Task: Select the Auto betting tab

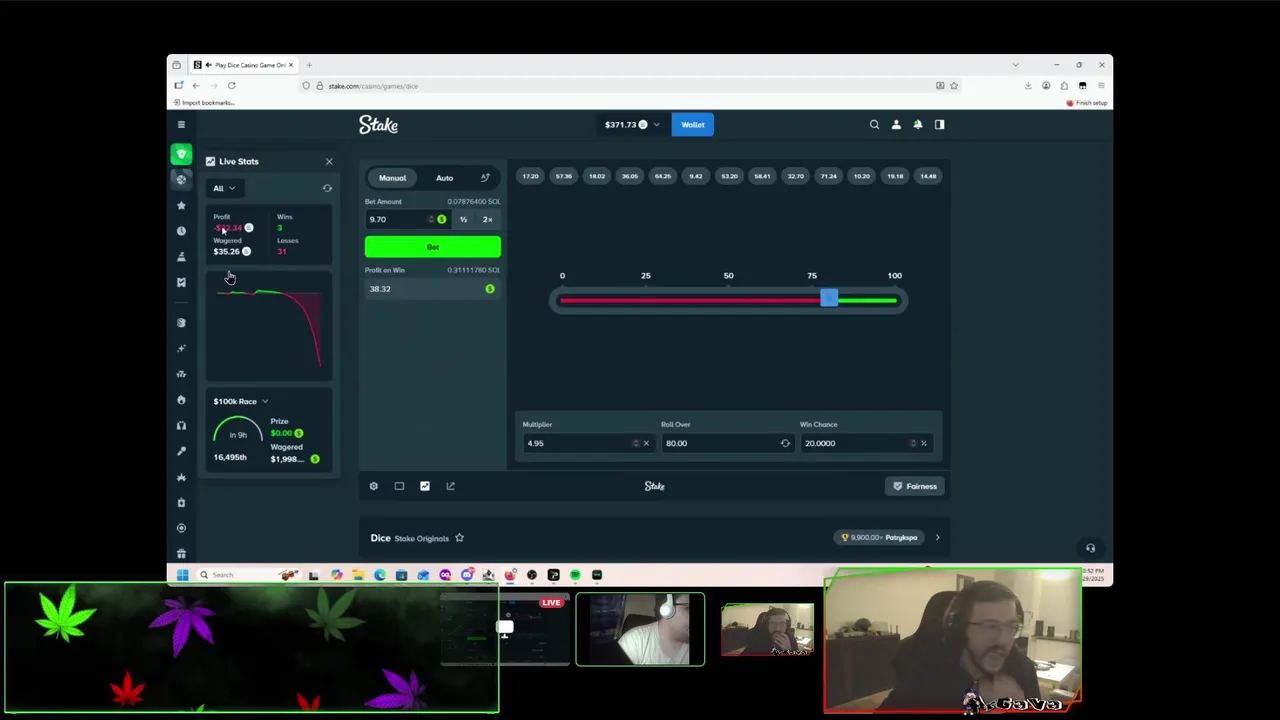Action: 444,178
